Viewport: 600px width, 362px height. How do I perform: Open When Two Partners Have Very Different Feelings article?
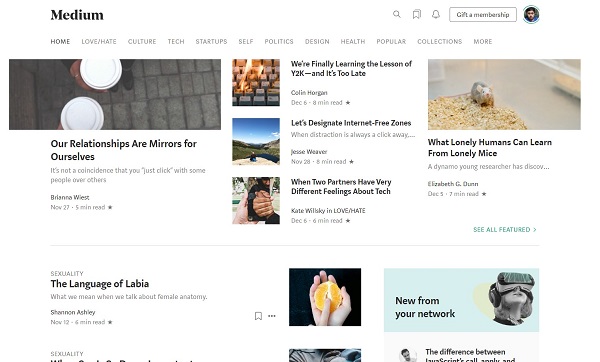(341, 187)
